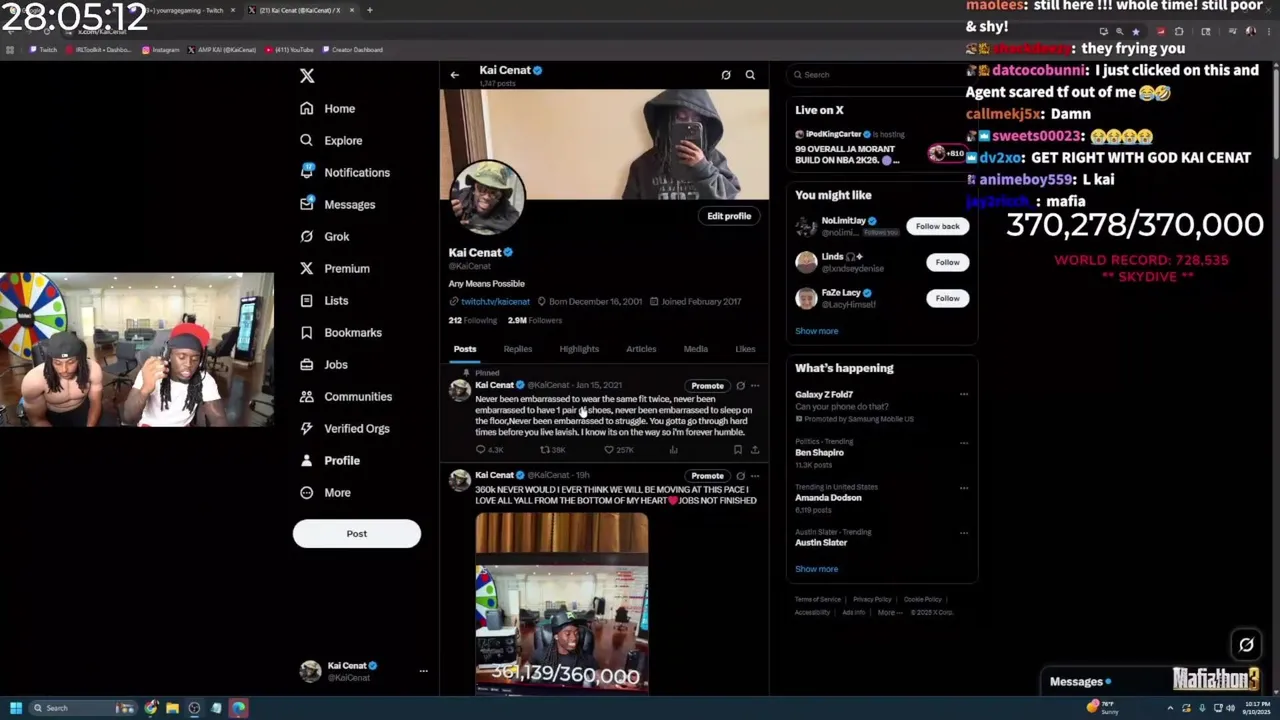
Task: Open options for Austin Slater trend
Action: [964, 533]
